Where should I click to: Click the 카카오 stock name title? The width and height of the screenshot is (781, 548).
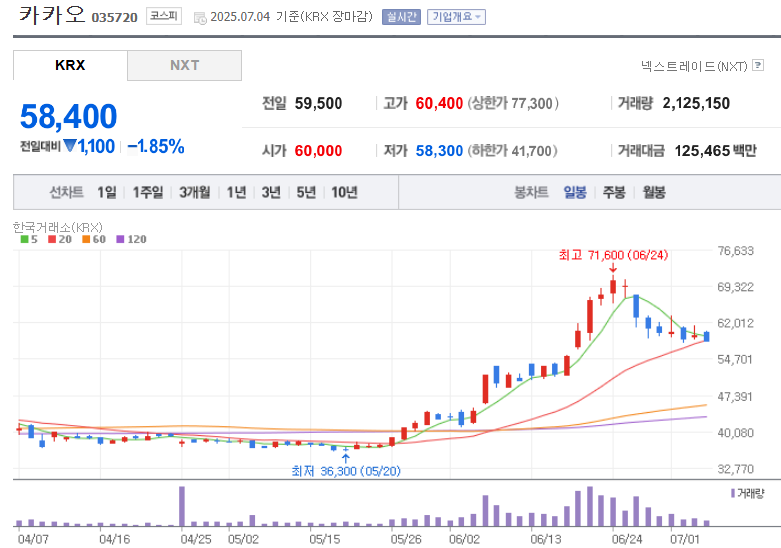tap(52, 15)
